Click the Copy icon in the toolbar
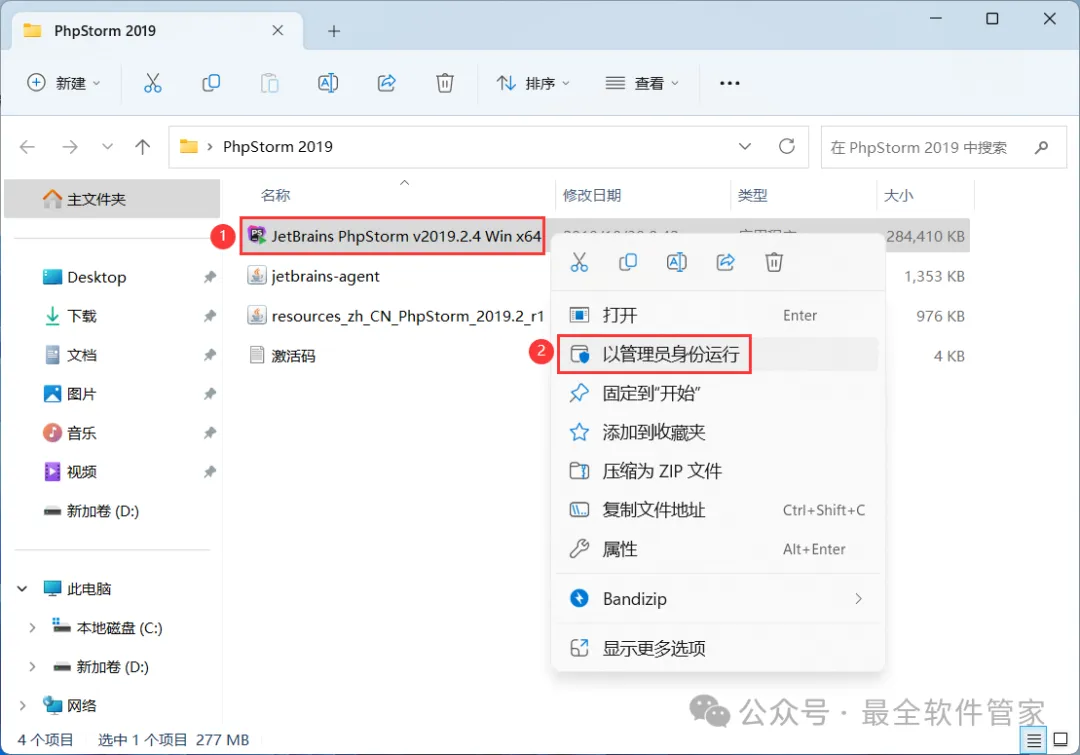This screenshot has height=755, width=1080. tap(211, 83)
